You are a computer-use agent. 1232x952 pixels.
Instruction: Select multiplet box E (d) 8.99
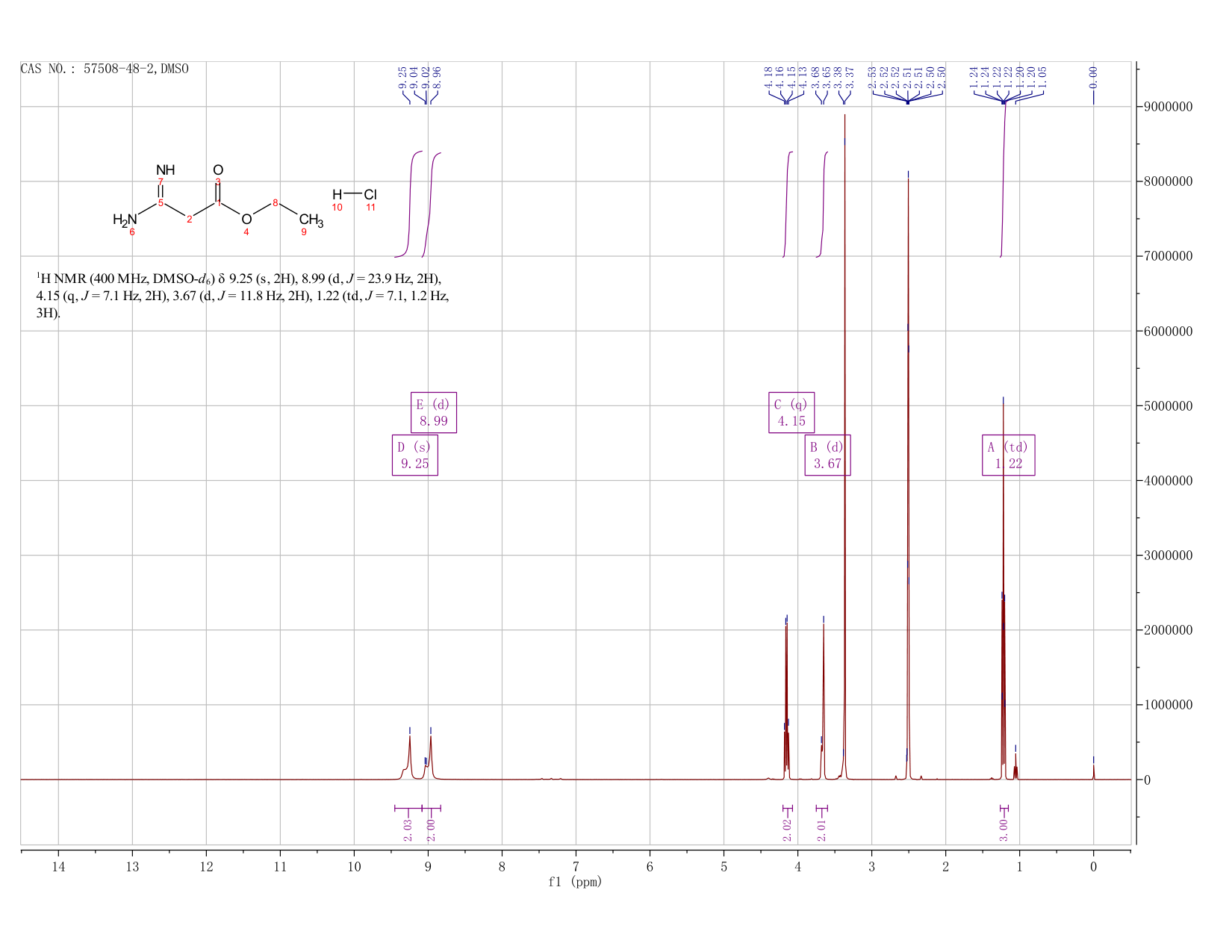click(x=434, y=413)
